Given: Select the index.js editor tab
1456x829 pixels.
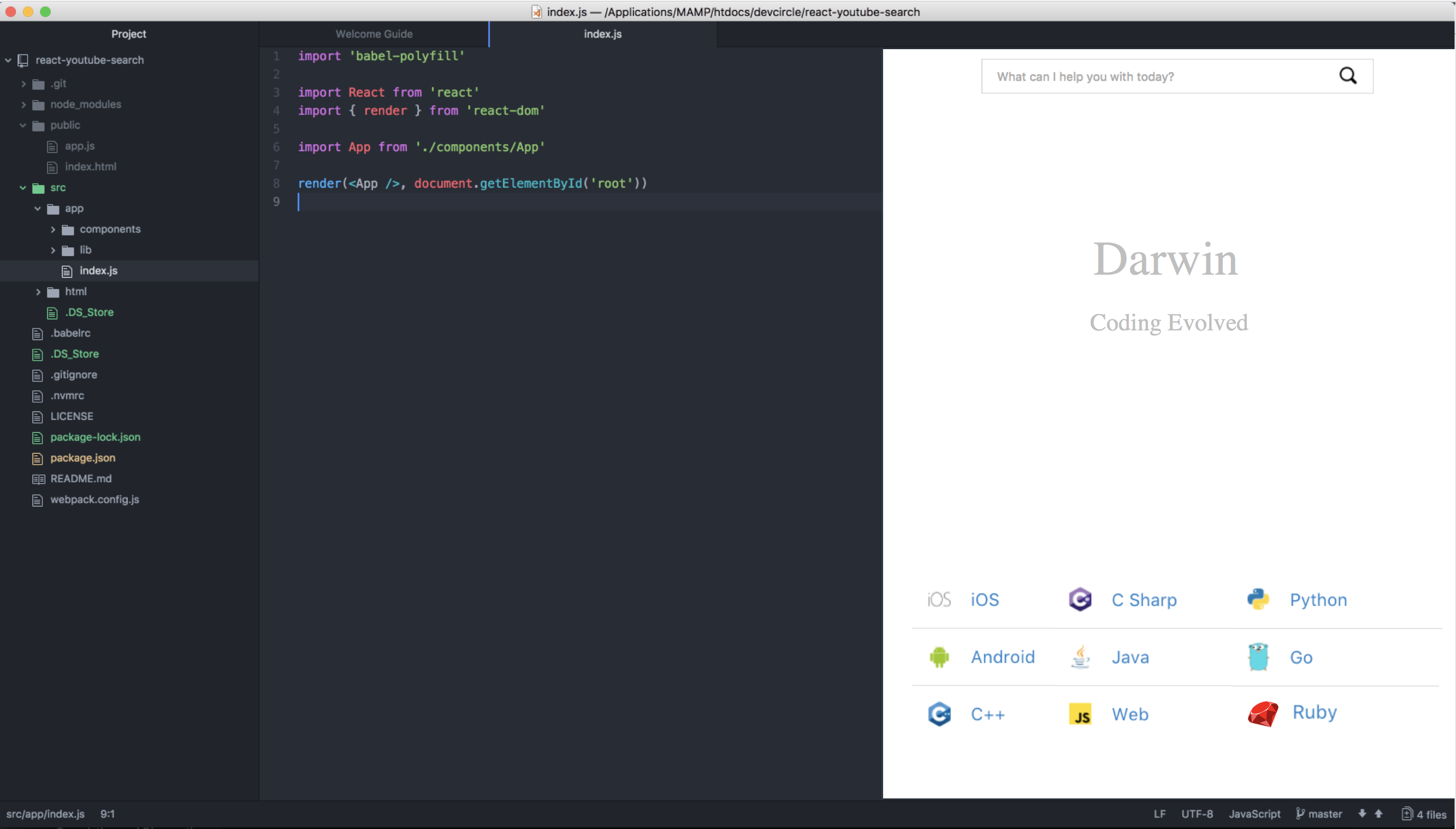Looking at the screenshot, I should point(602,34).
